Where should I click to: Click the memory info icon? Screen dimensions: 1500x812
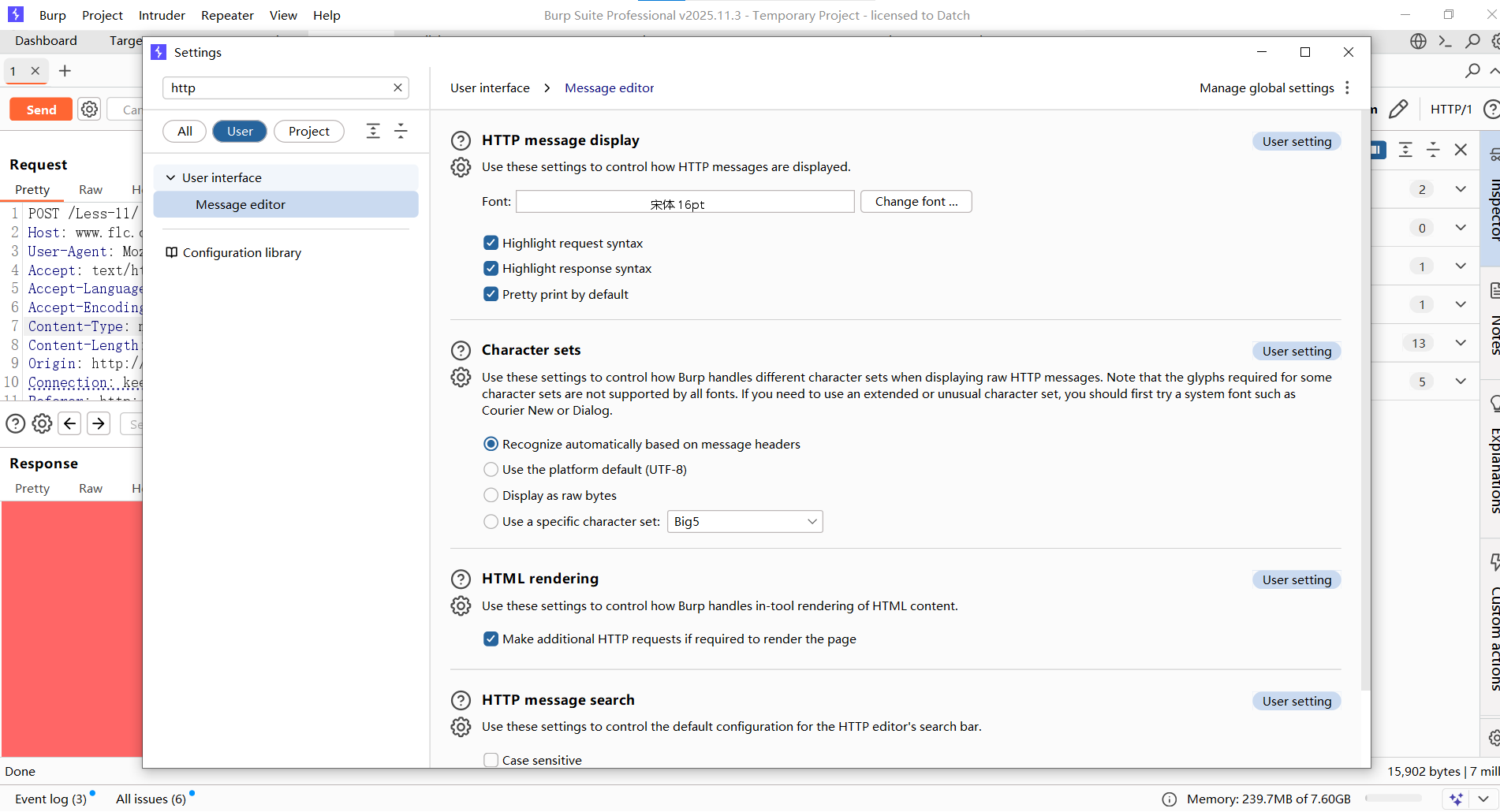coord(1170,799)
